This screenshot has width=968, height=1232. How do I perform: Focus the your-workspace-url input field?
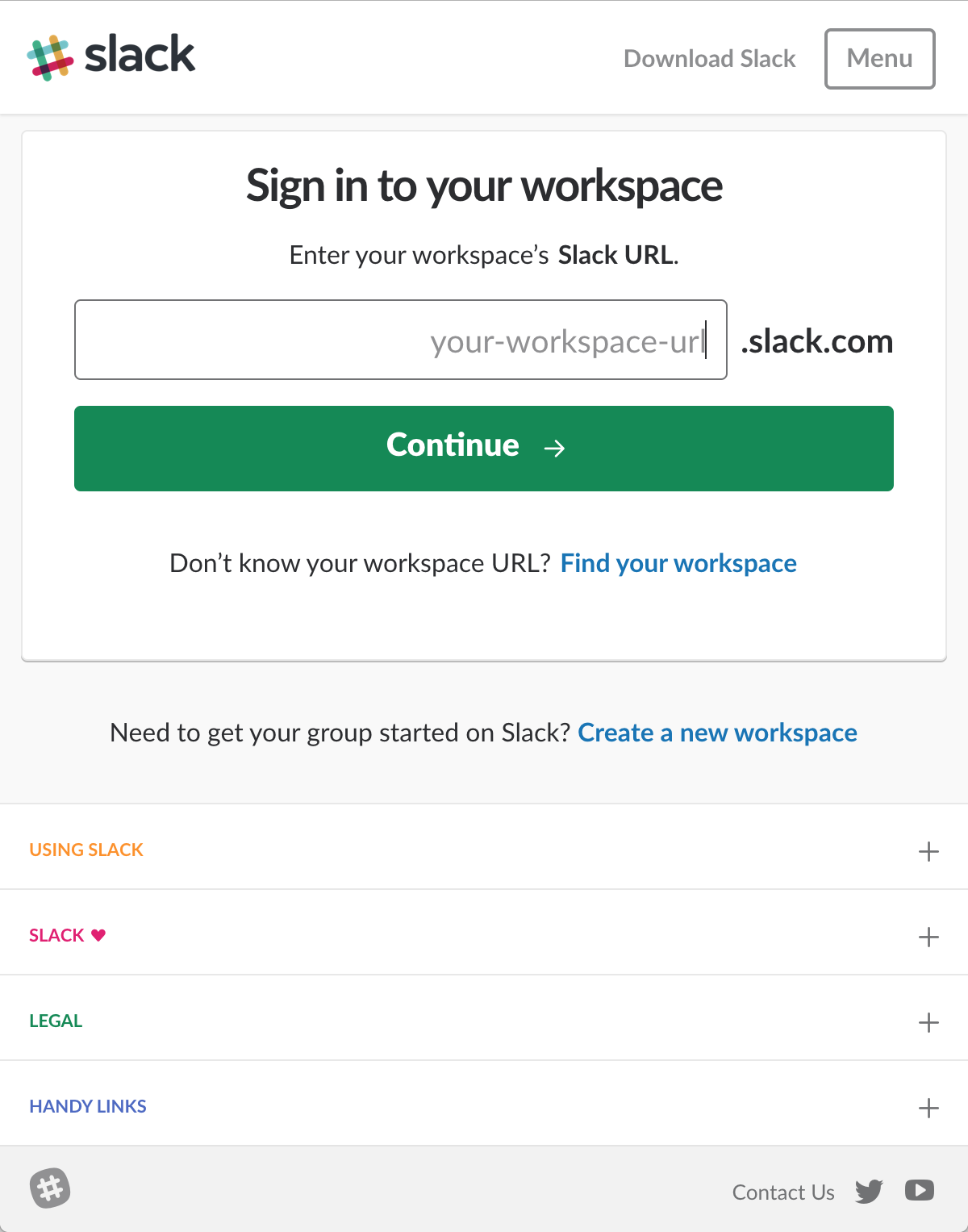click(x=401, y=340)
